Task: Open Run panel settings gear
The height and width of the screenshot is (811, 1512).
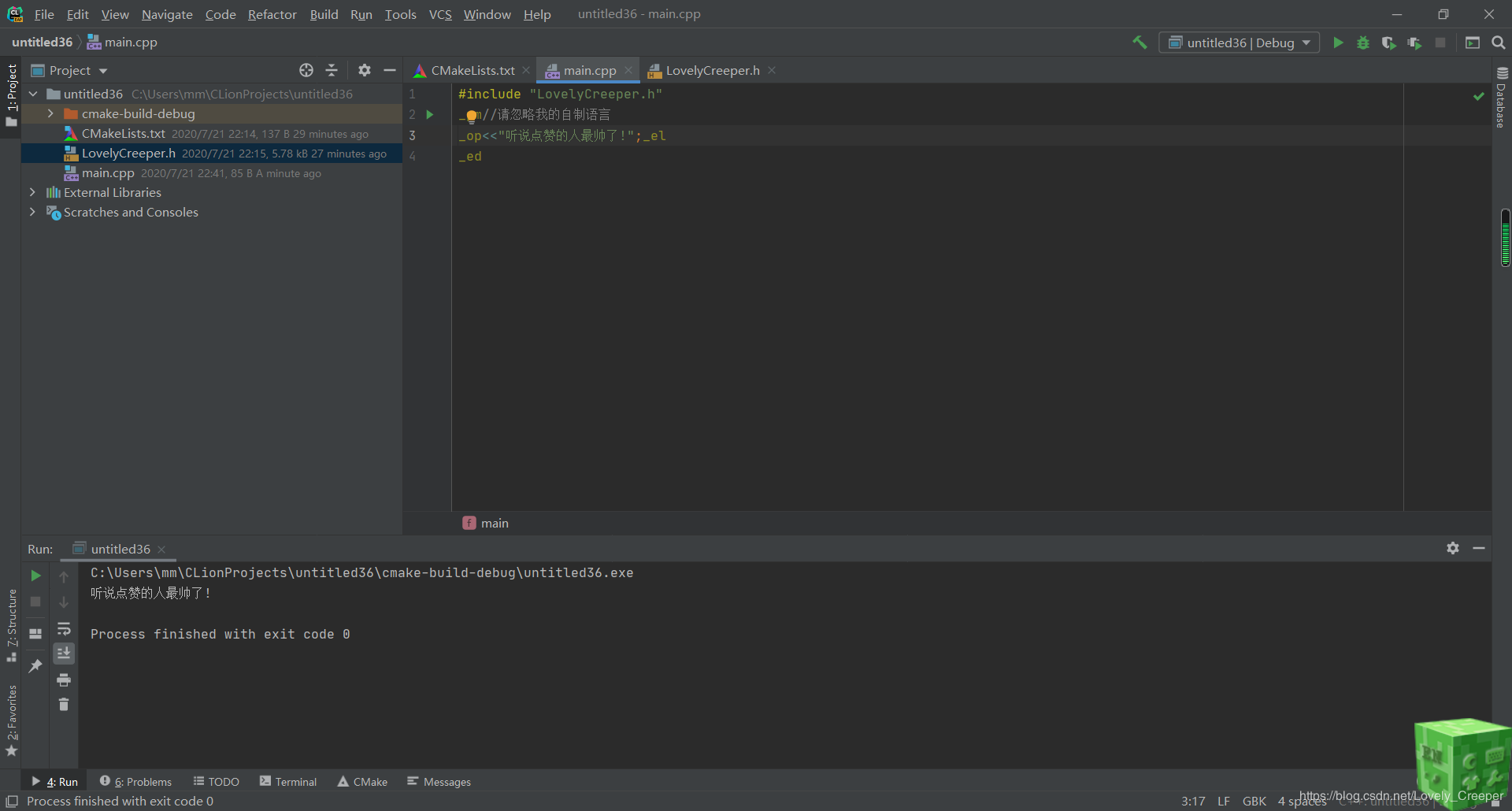Action: point(1453,548)
